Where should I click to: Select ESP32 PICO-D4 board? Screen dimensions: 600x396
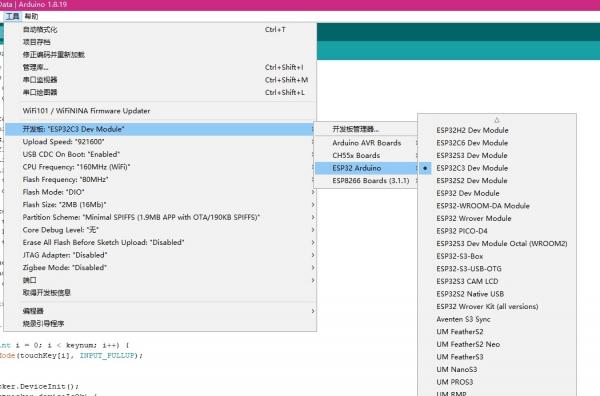(497, 231)
